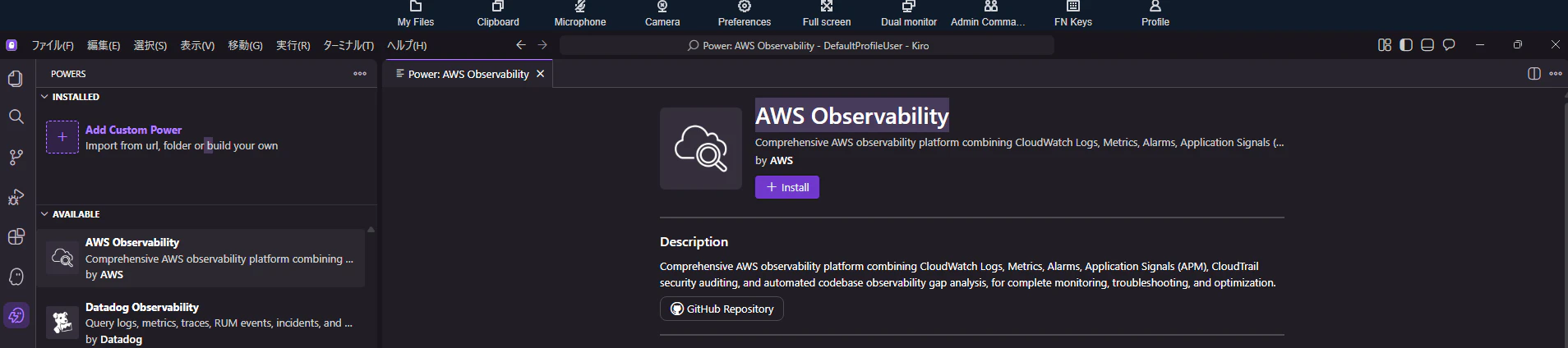Open the 選択(S) menu
Viewport: 1568px width, 348px height.
150,45
